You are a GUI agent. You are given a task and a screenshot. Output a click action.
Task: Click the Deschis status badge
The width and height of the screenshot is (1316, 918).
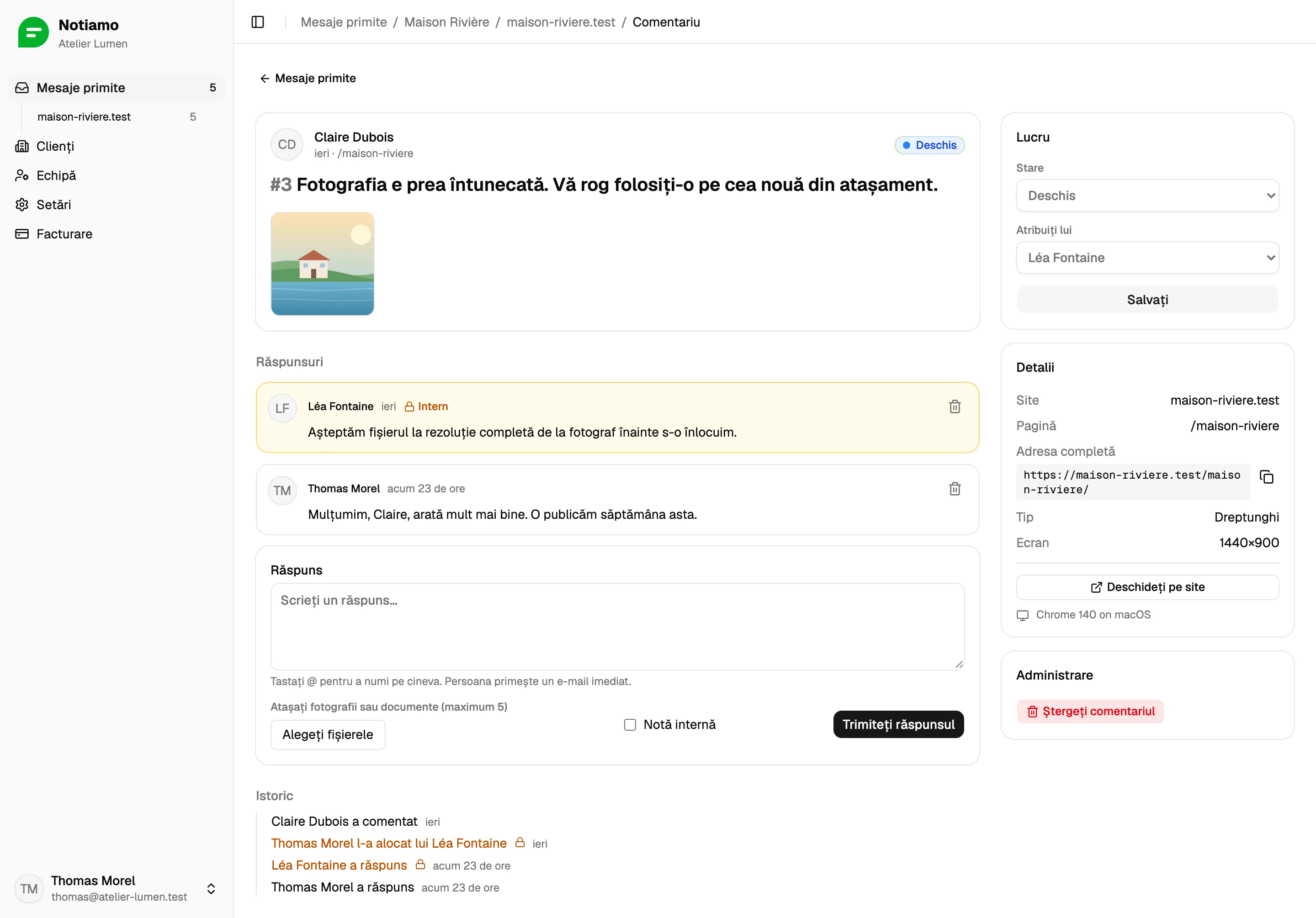pyautogui.click(x=929, y=145)
